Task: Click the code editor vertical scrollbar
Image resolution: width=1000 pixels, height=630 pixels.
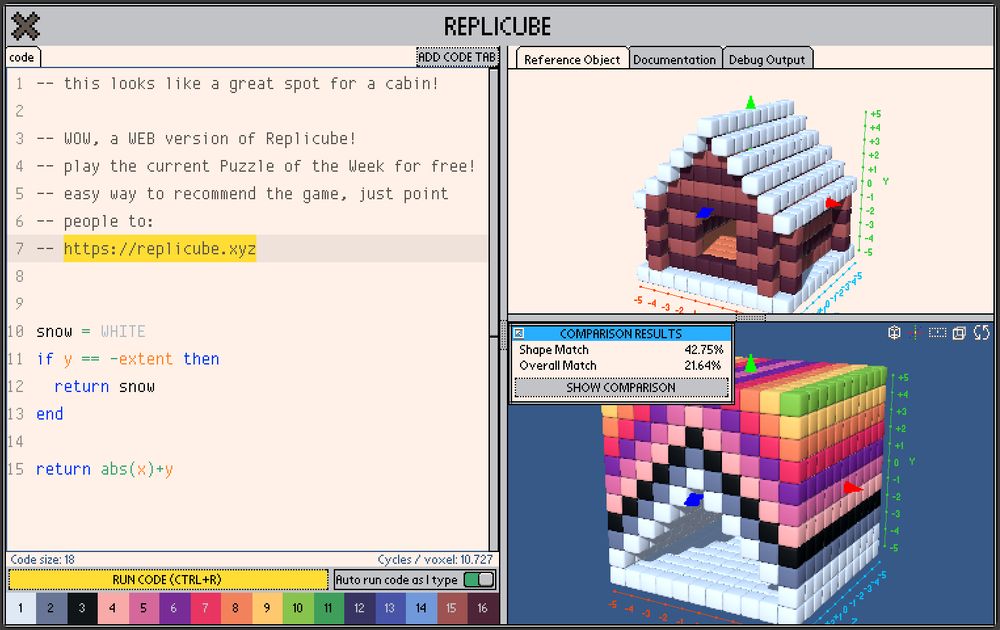Action: point(494,204)
